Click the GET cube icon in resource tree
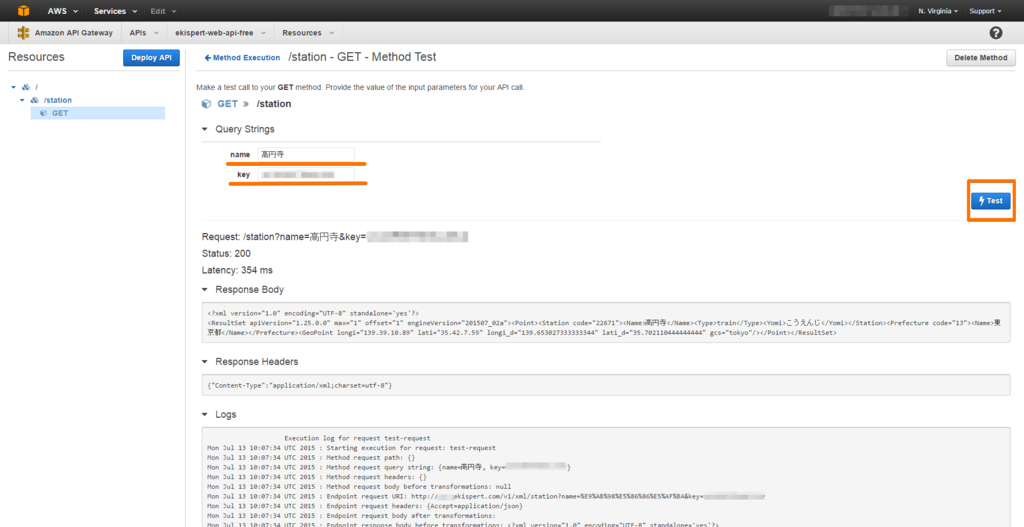 pos(44,113)
